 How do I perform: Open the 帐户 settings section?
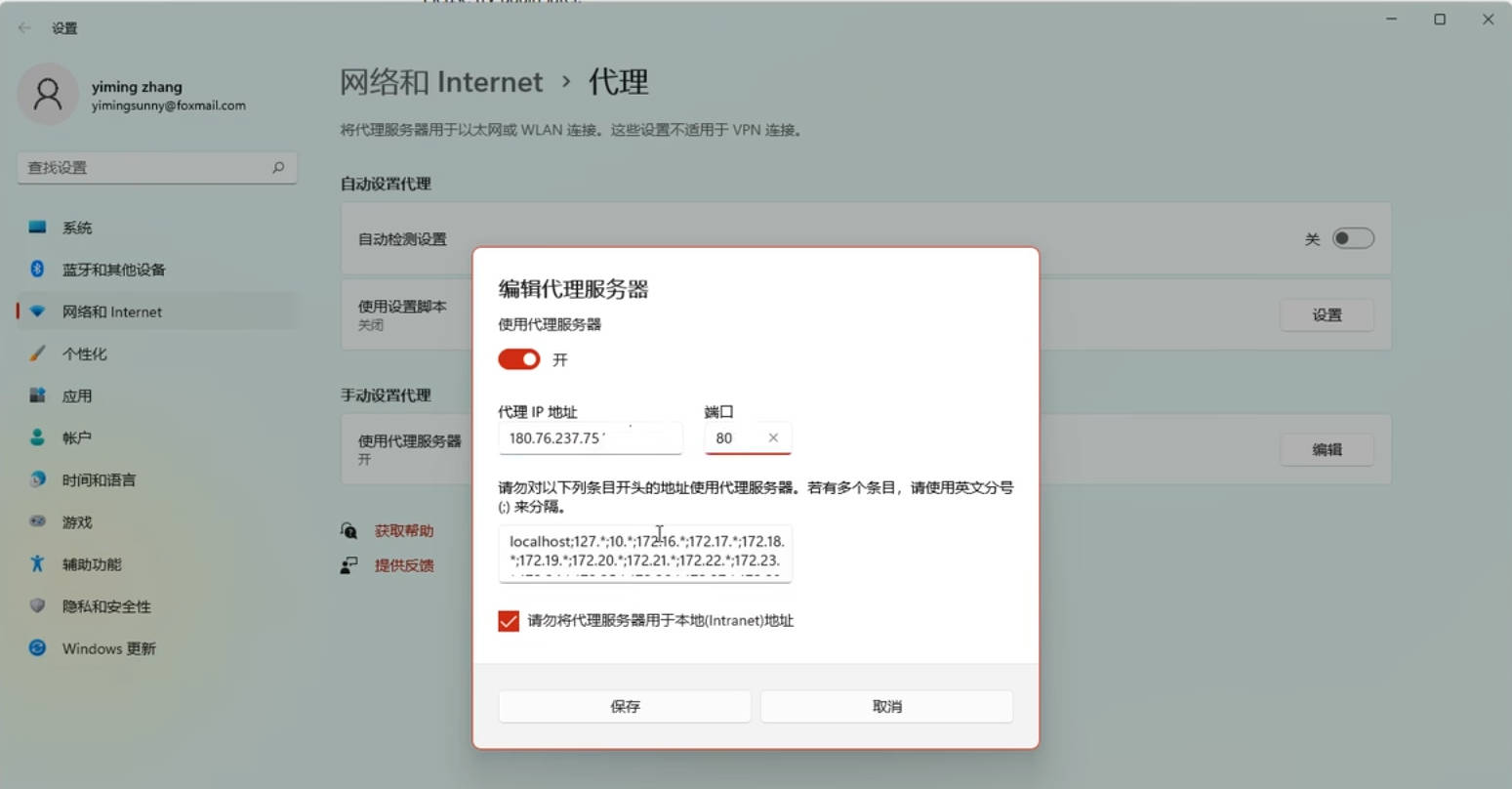click(x=77, y=438)
